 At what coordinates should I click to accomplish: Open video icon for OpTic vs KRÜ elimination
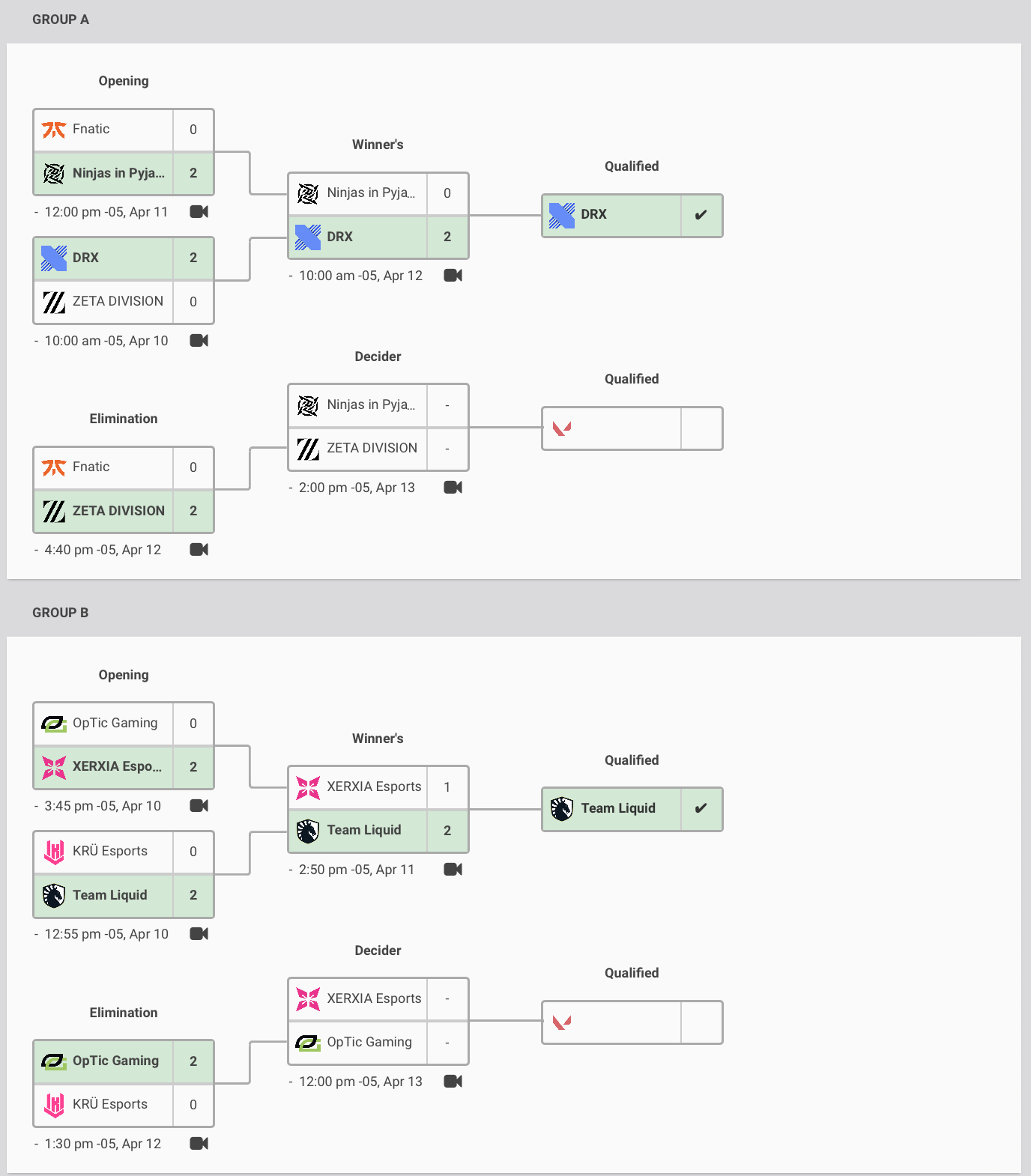(x=199, y=1144)
